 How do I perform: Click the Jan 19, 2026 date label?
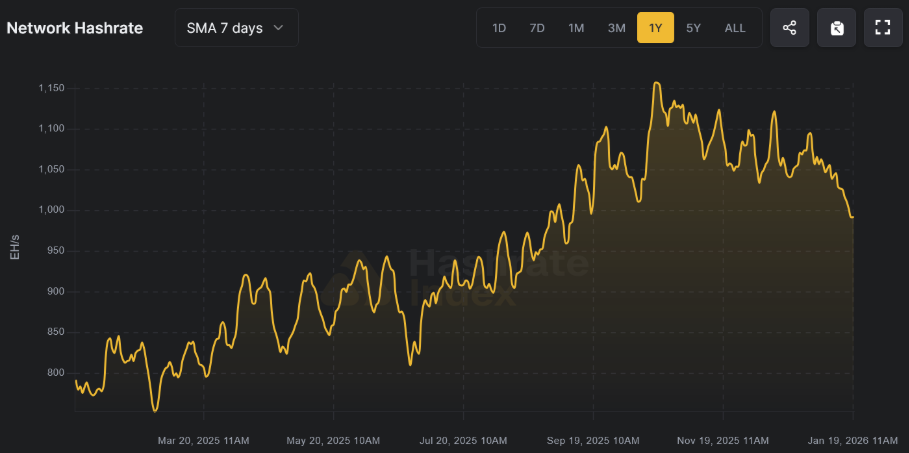852,439
